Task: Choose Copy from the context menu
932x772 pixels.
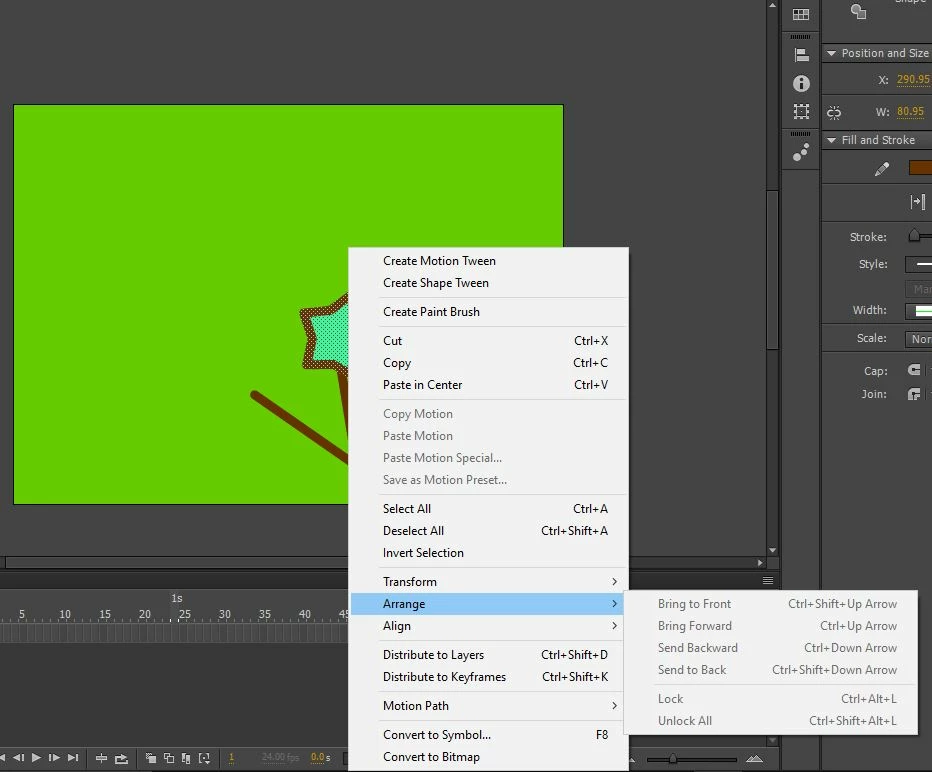Action: [x=488, y=363]
